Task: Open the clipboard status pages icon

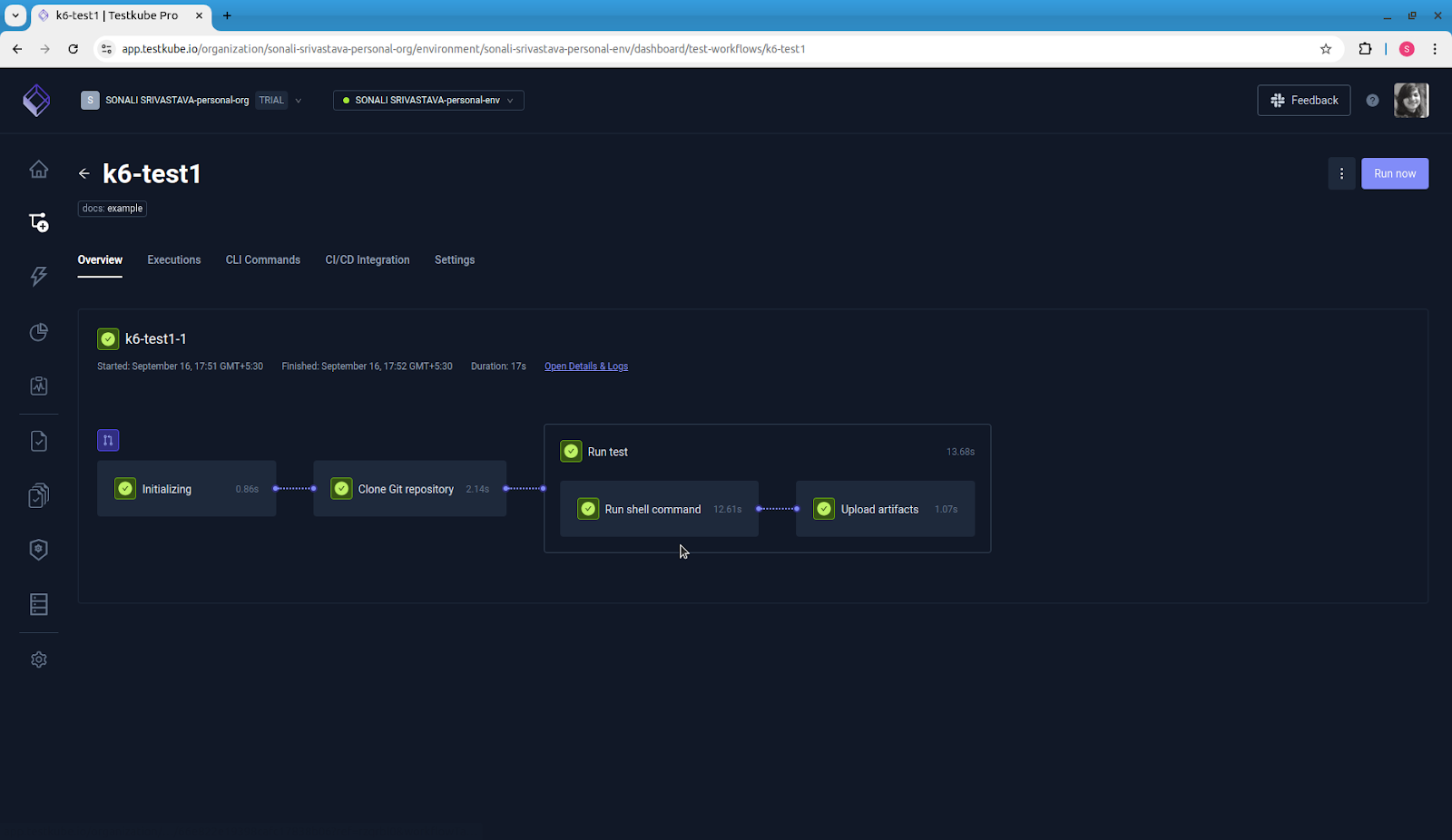Action: click(38, 386)
